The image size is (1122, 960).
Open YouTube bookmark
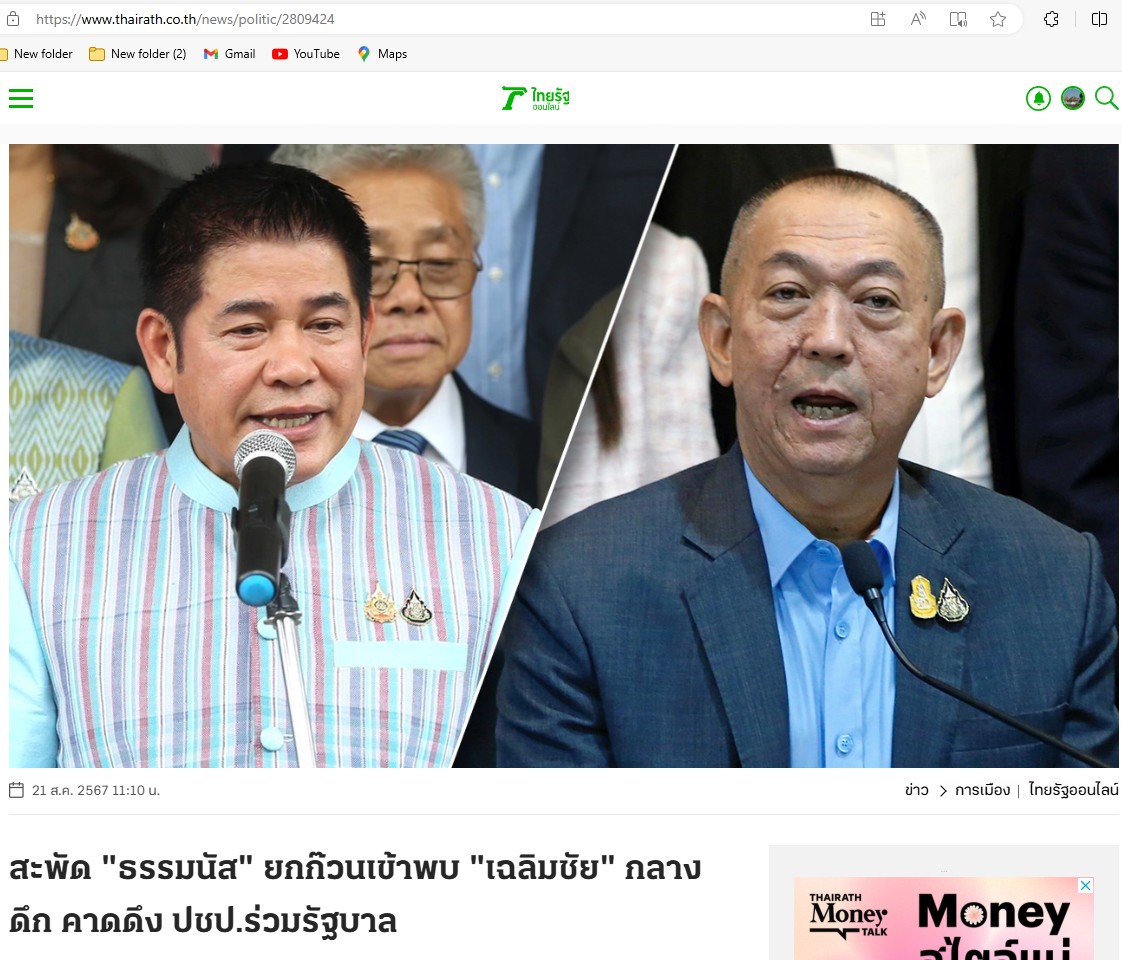tap(306, 54)
